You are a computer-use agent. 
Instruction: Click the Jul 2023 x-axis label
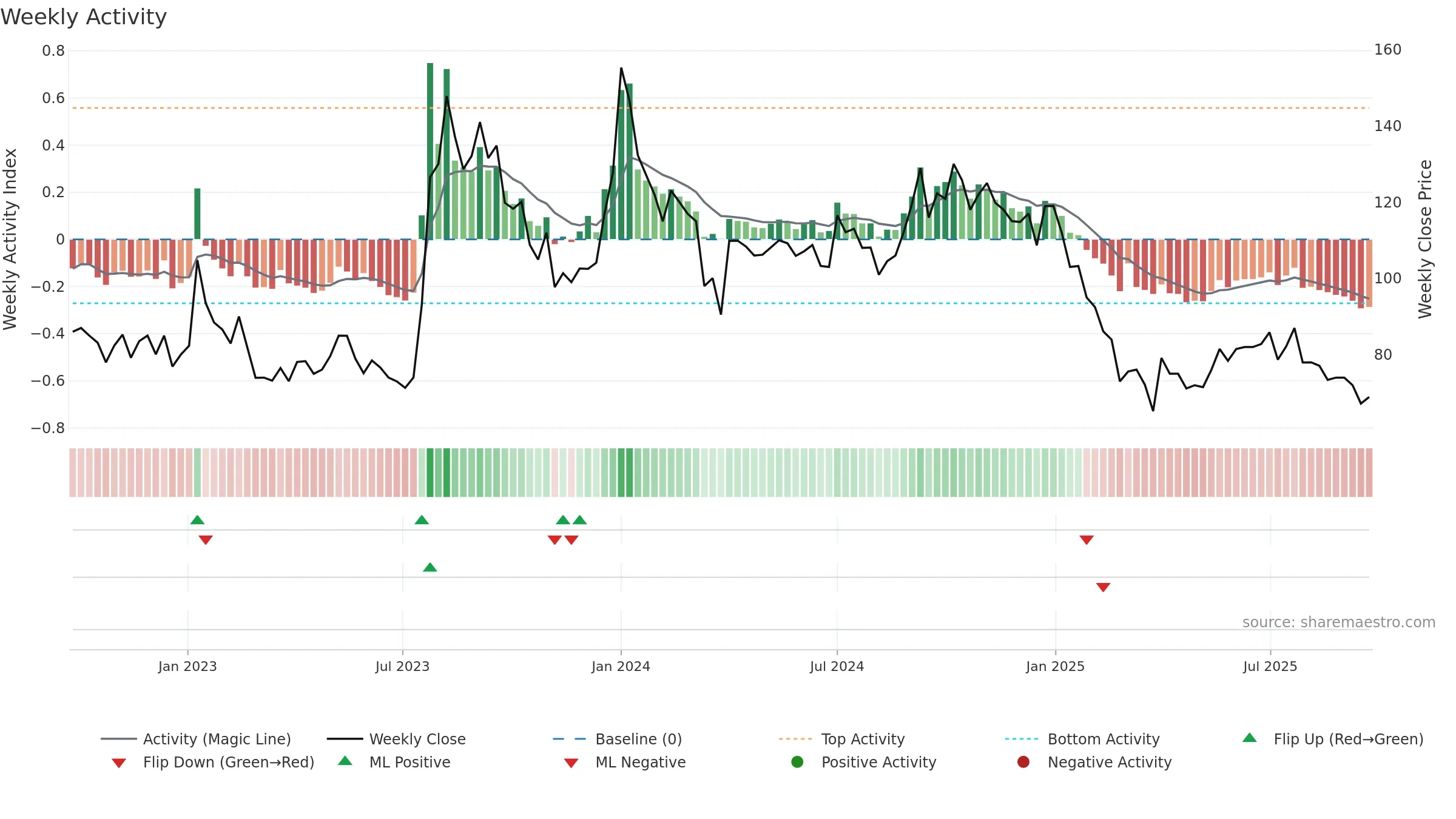(x=402, y=666)
